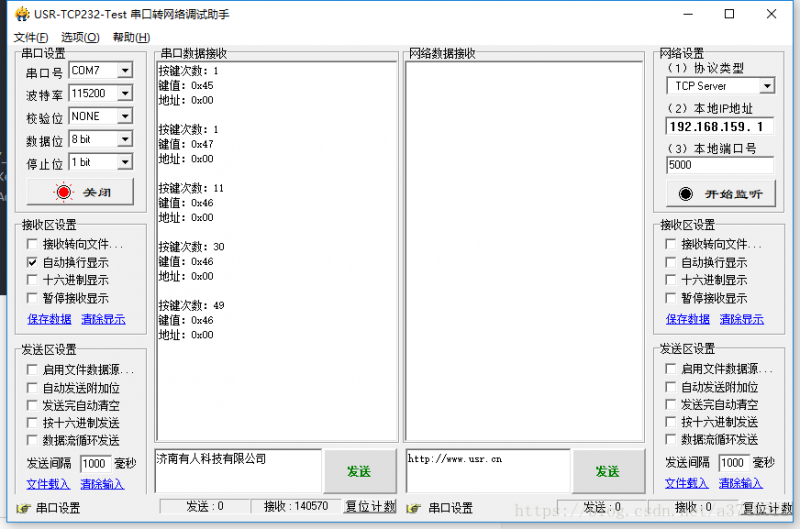
Task: Click the serial 发送间隔 1000 field
Action: pyautogui.click(x=95, y=464)
